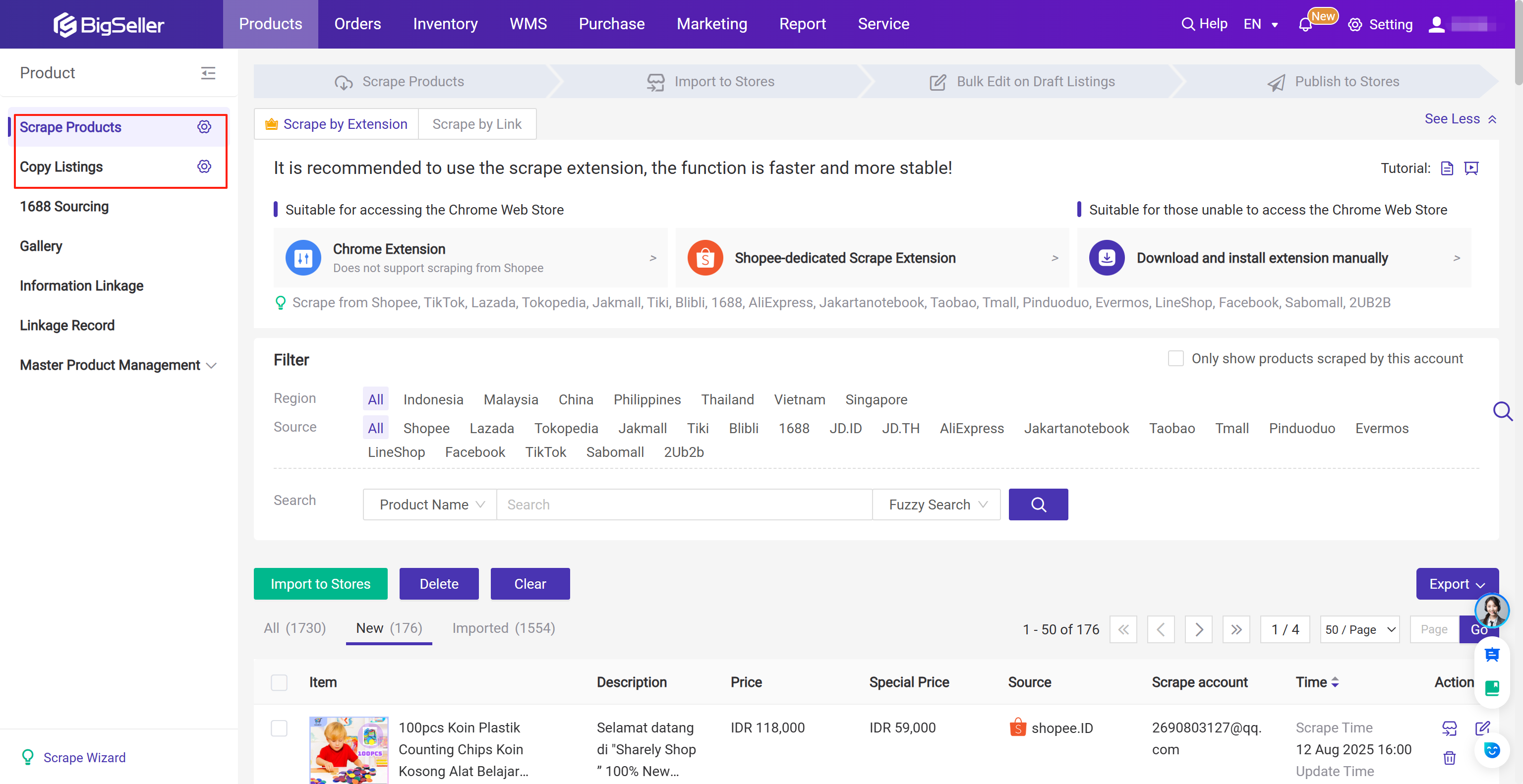This screenshot has width=1523, height=784.
Task: Switch to the Imported (1554) tab
Action: 504,628
